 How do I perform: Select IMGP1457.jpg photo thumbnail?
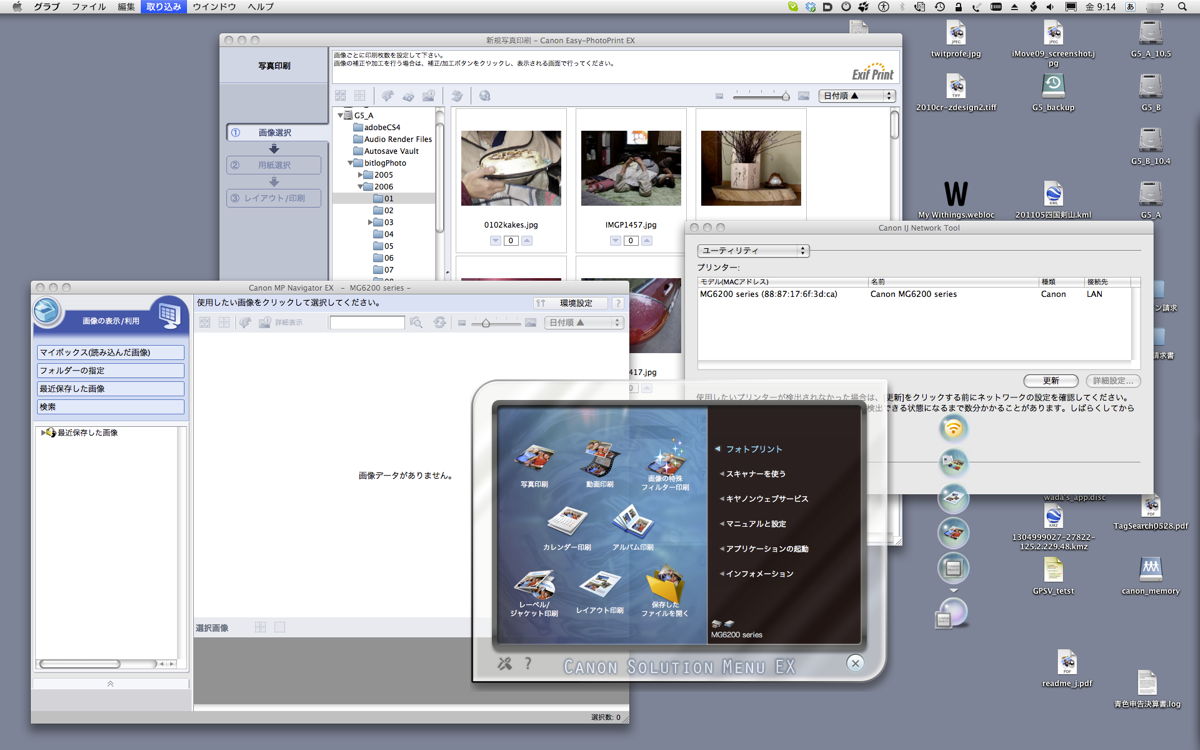click(630, 167)
